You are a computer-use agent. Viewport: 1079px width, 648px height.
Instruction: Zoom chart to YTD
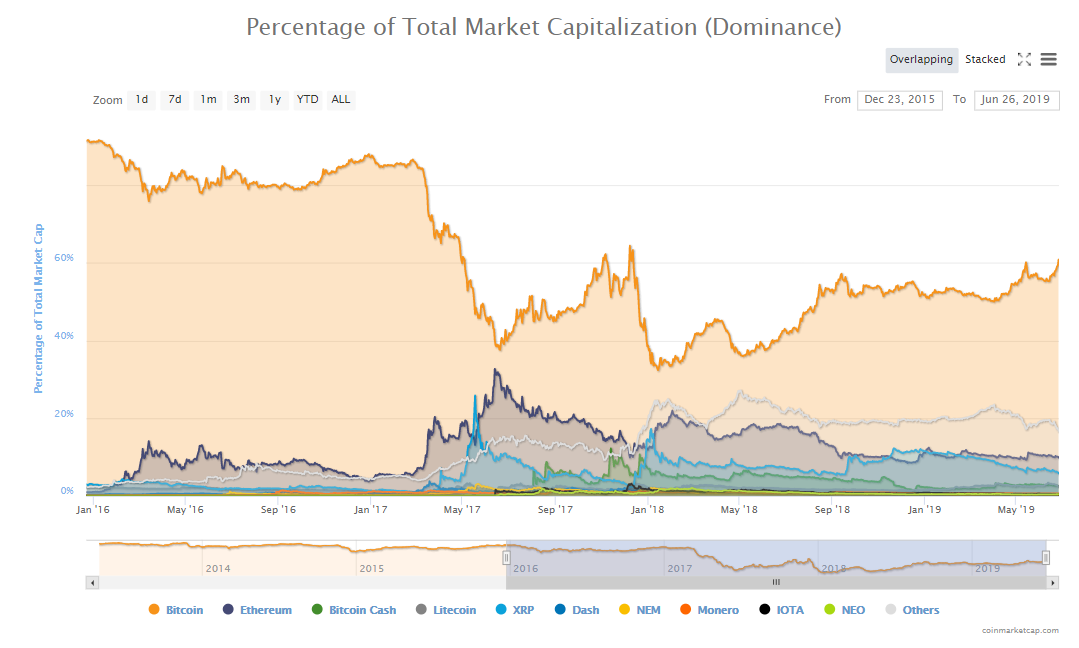click(x=307, y=100)
